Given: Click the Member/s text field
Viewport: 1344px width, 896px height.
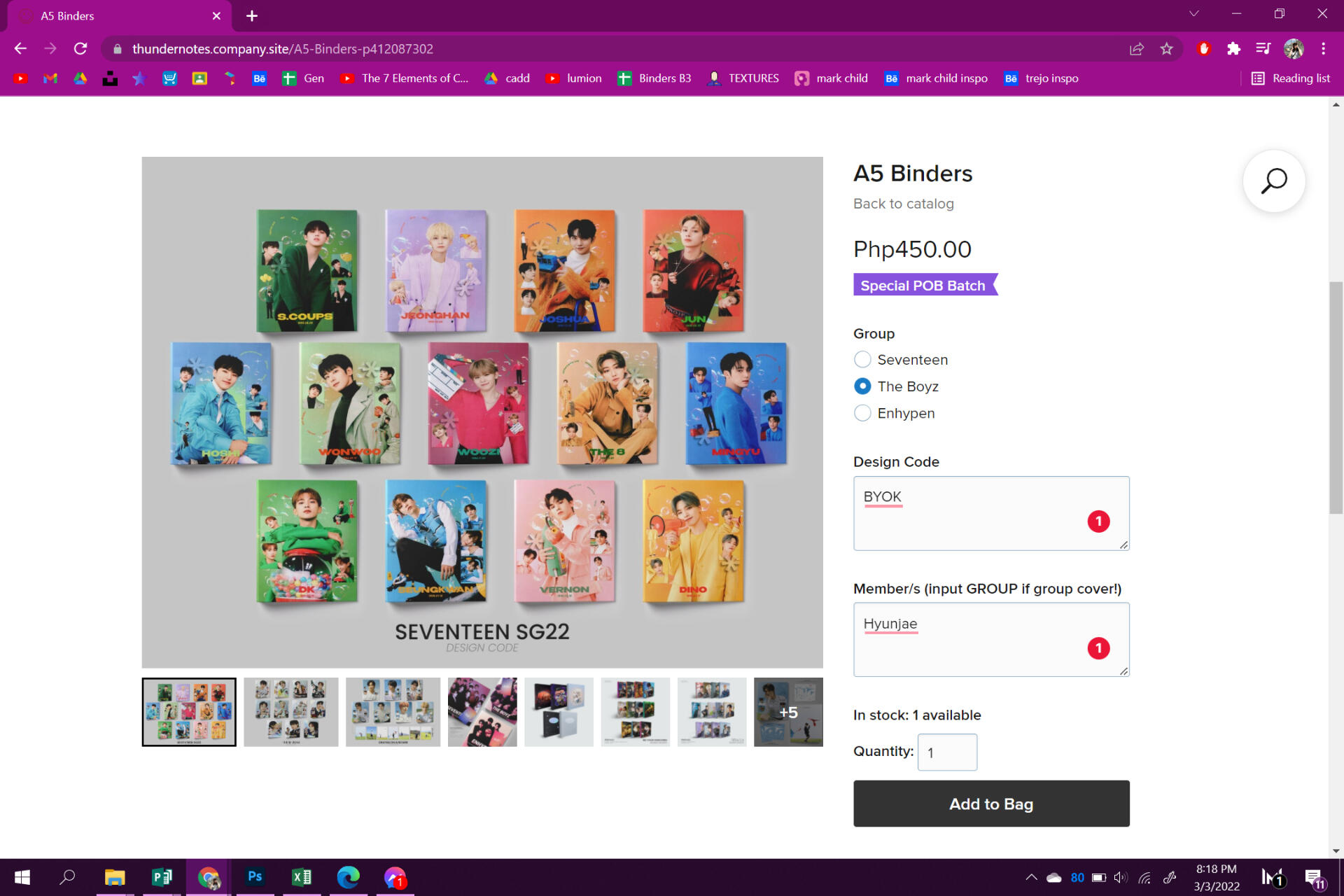Looking at the screenshot, I should coord(991,640).
